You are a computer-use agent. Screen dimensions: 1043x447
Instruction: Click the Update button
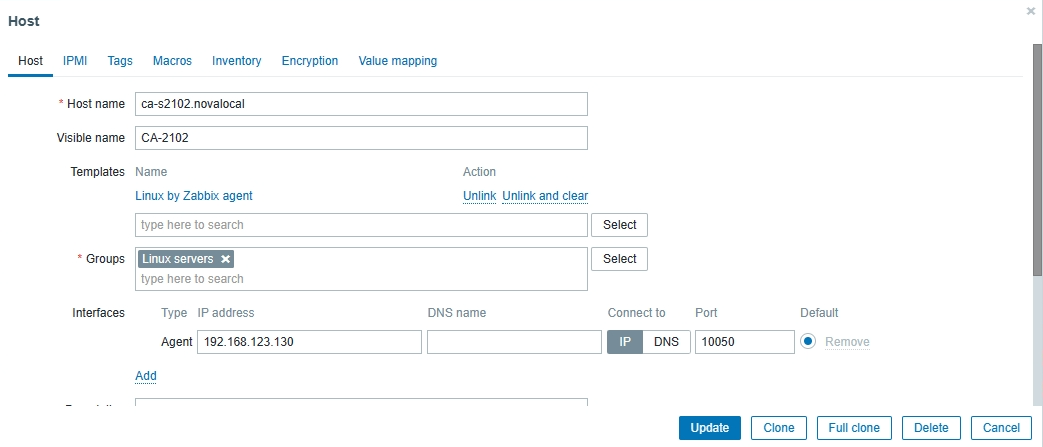[710, 428]
